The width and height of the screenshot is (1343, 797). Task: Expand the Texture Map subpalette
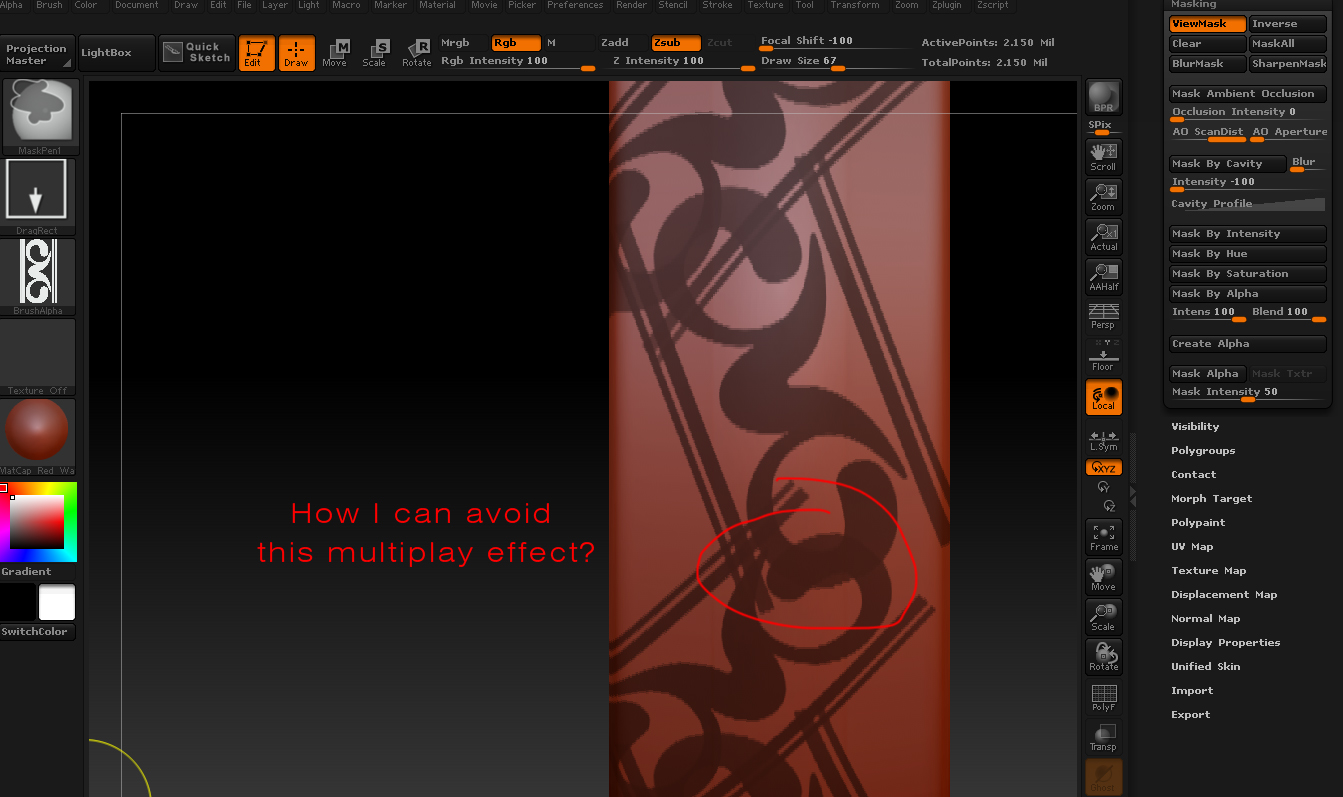tap(1208, 571)
